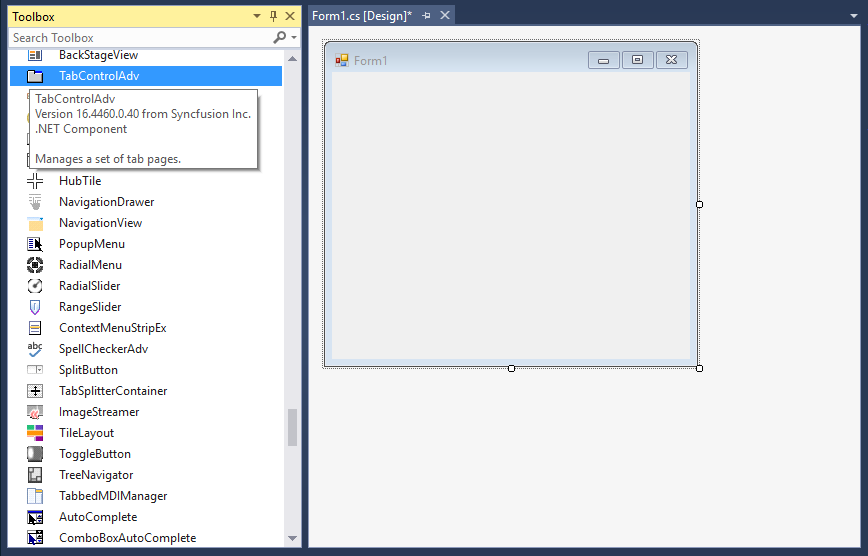Select the ContextMenuStripEx icon
The width and height of the screenshot is (868, 556).
[x=35, y=328]
